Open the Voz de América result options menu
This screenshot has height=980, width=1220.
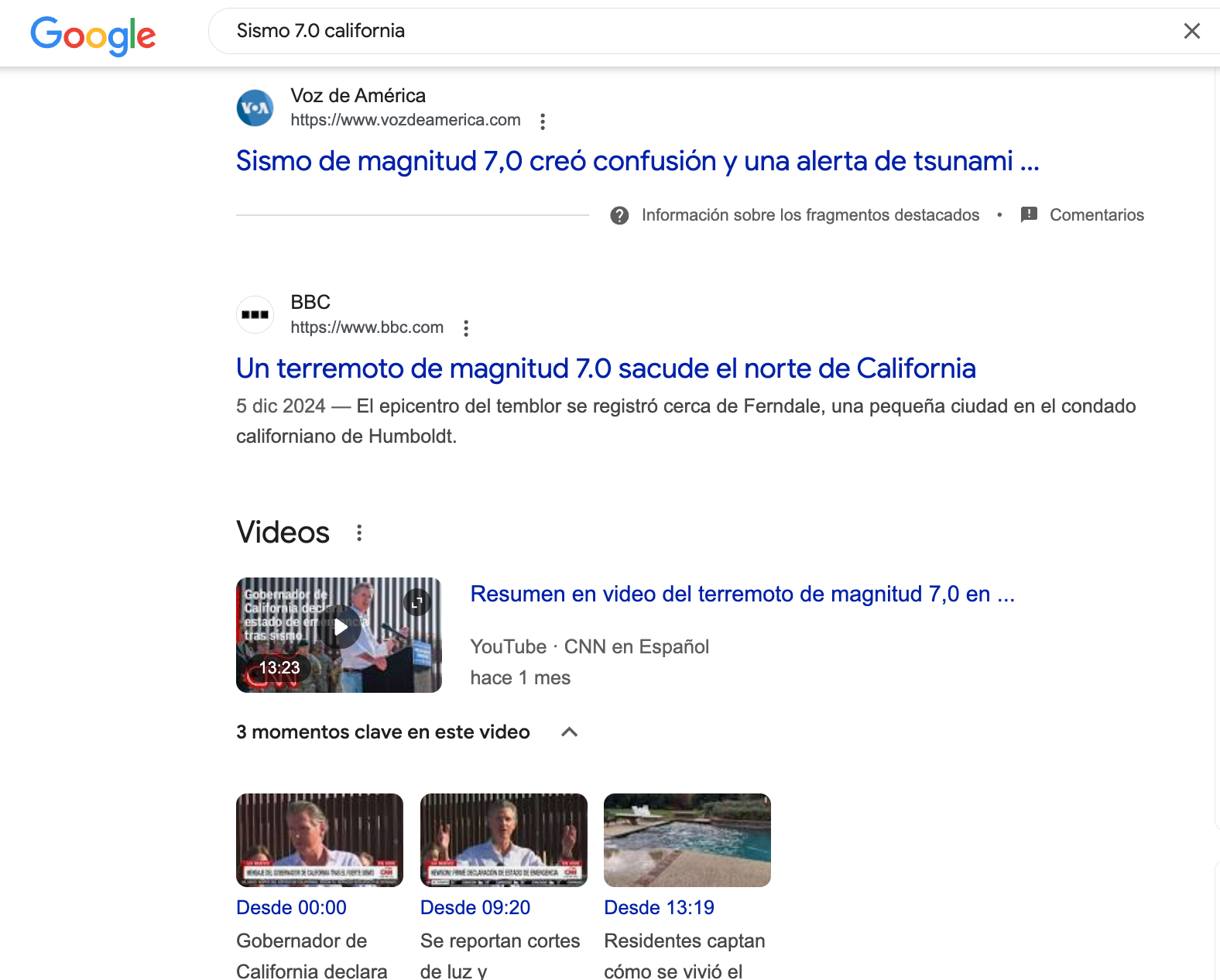click(543, 122)
